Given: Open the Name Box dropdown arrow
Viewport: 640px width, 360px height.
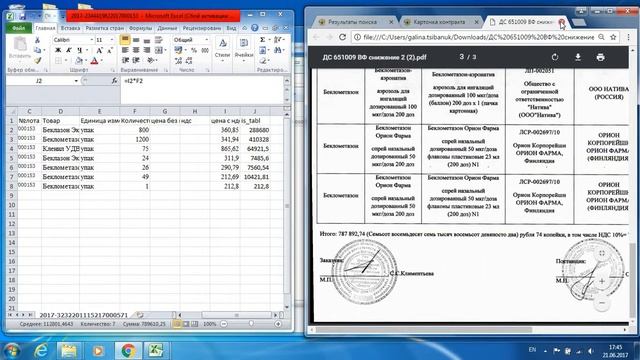Looking at the screenshot, I should tap(76, 81).
